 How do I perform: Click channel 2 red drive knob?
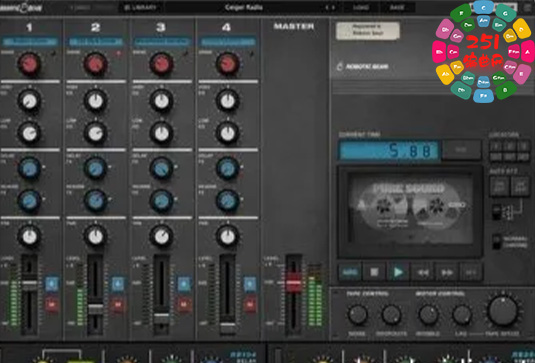pos(96,64)
